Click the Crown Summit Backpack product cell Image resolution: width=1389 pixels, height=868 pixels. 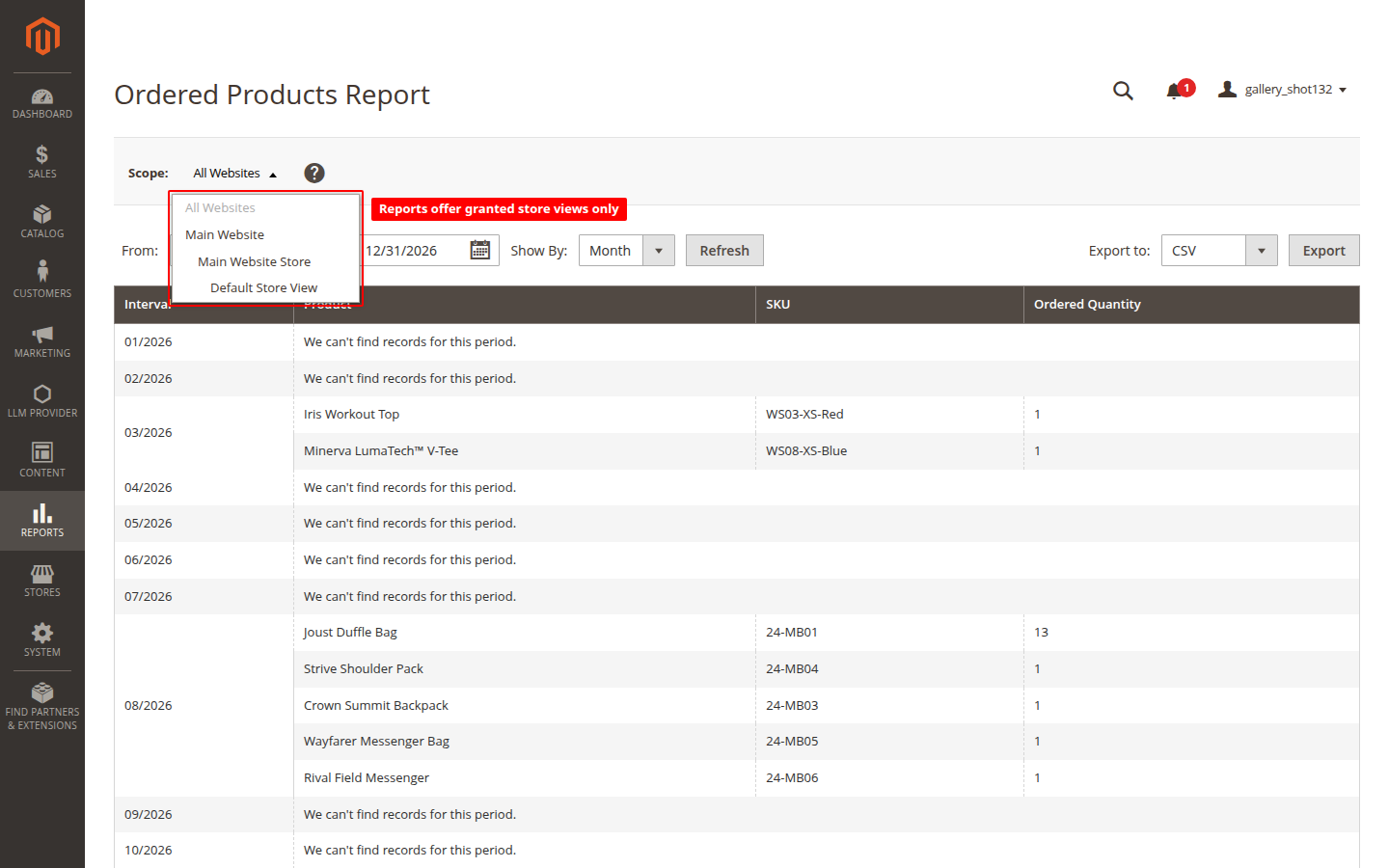pyautogui.click(x=525, y=706)
